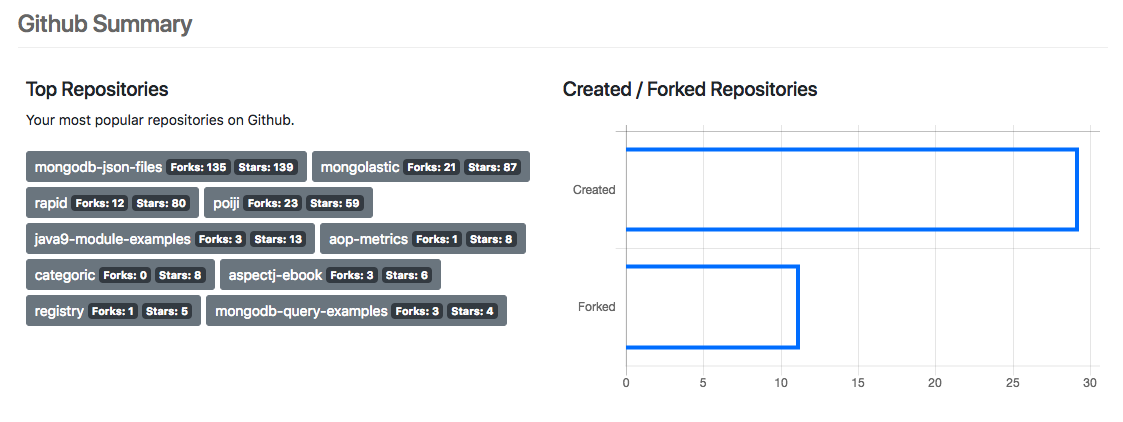Click the Created bar in the chart

click(851, 189)
